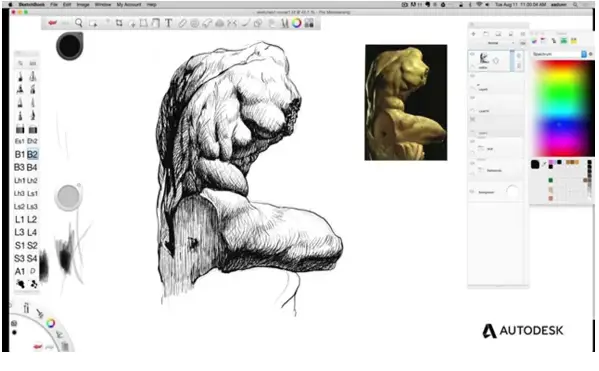Select brush S1 in brush palette
The image size is (599, 371).
pos(19,245)
